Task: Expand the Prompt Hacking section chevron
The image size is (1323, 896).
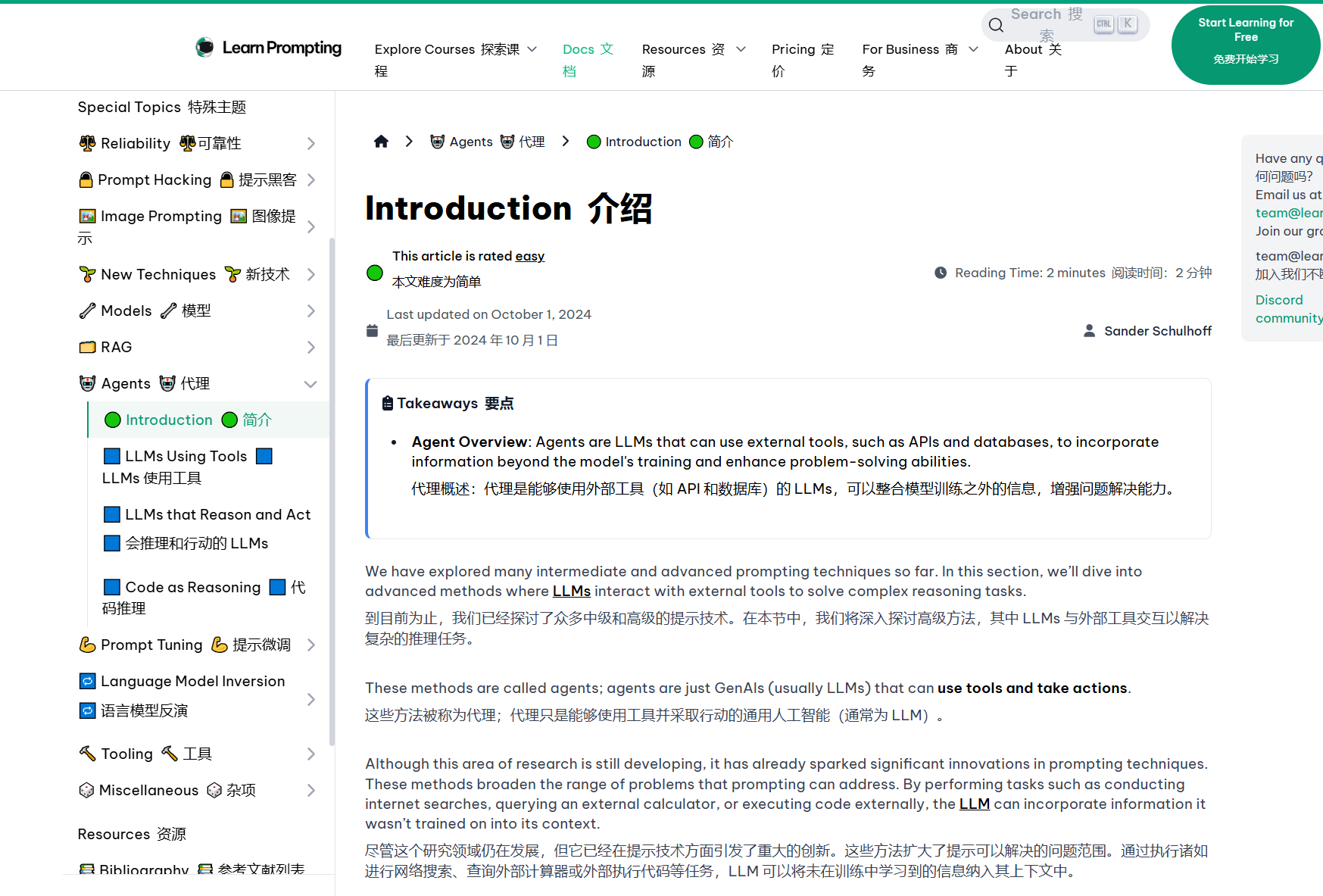Action: point(310,180)
